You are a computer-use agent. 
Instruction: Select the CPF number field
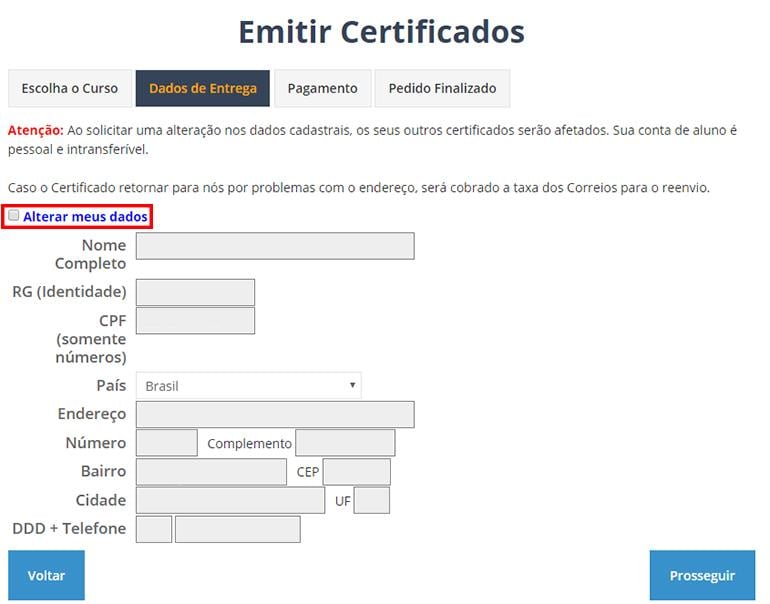[195, 320]
